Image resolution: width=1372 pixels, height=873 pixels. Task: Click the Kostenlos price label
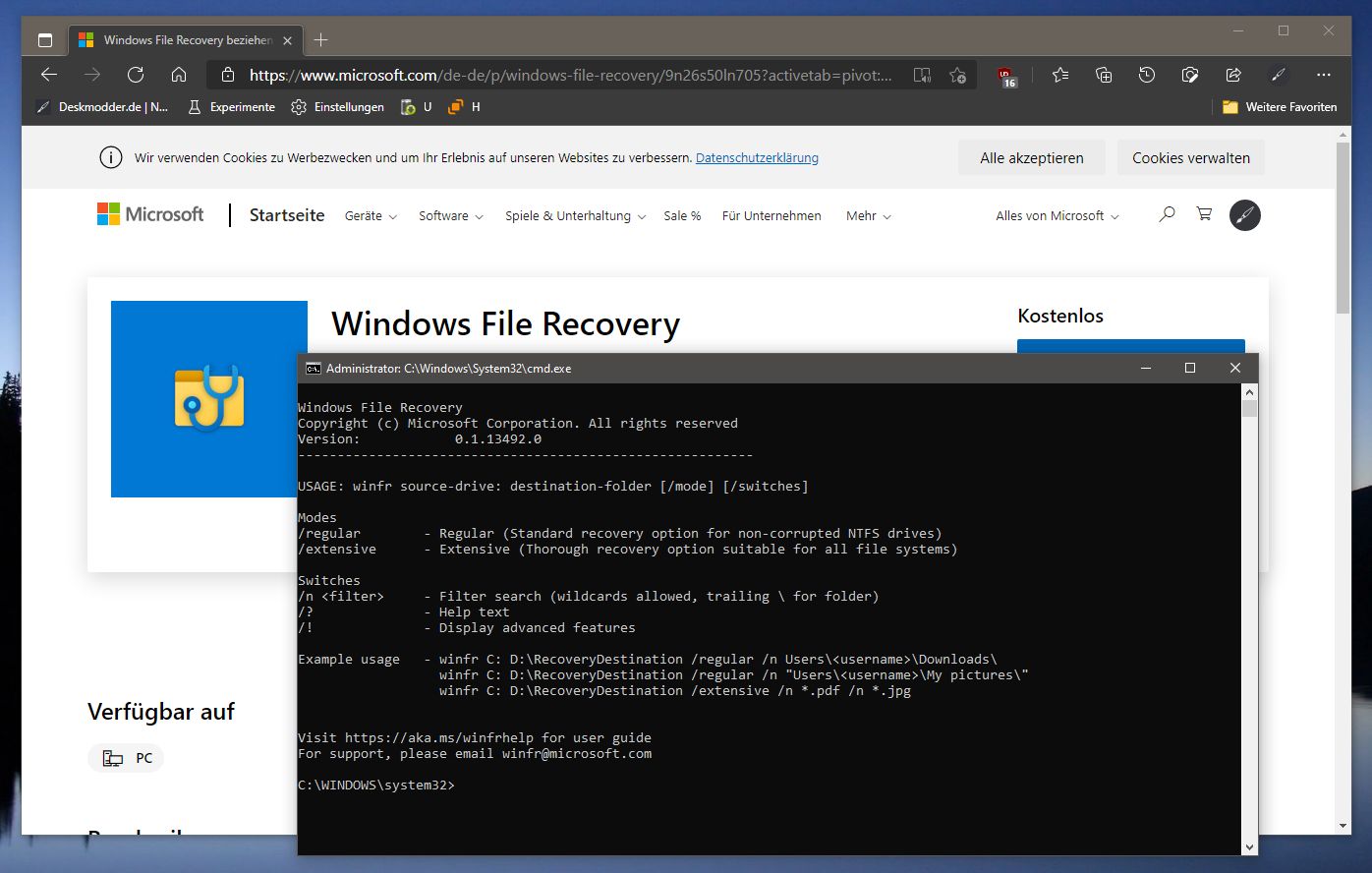click(1060, 316)
